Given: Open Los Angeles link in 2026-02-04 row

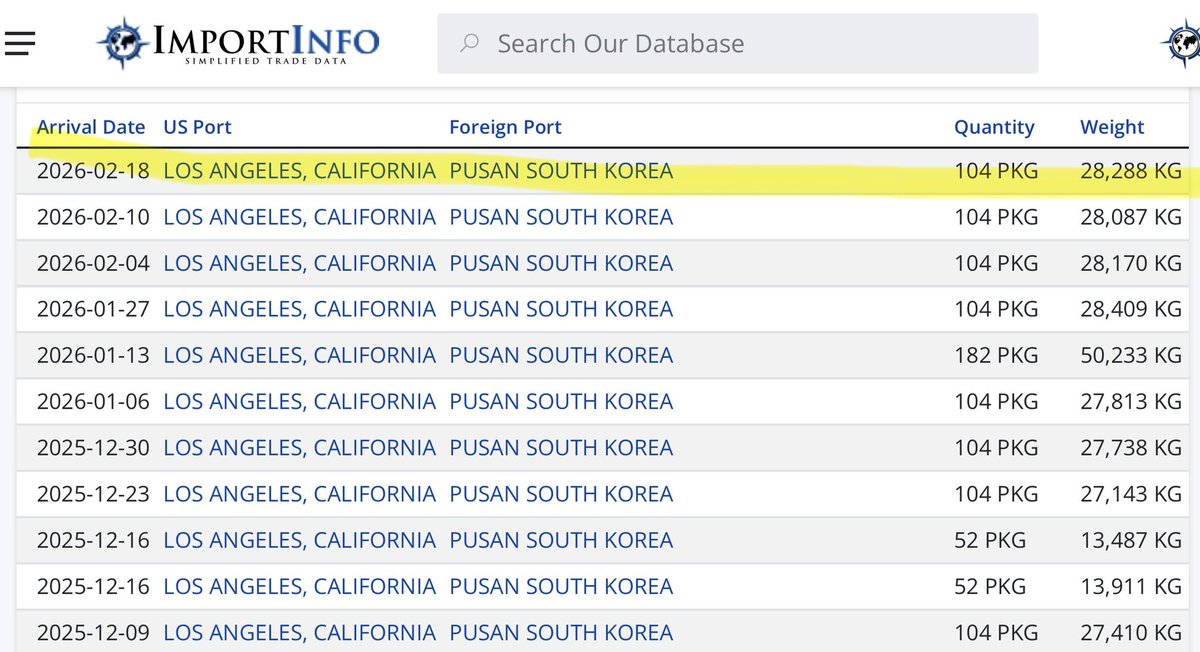Looking at the screenshot, I should [x=299, y=263].
